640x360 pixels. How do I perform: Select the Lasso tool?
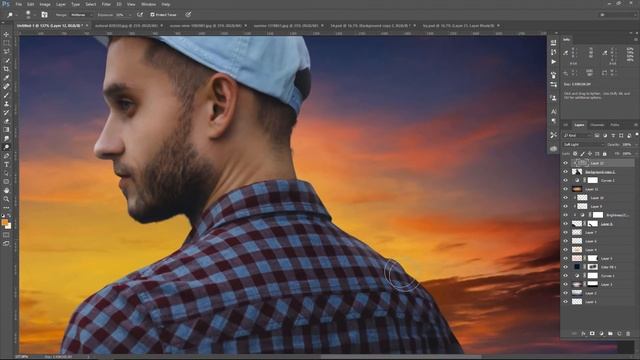point(6,51)
